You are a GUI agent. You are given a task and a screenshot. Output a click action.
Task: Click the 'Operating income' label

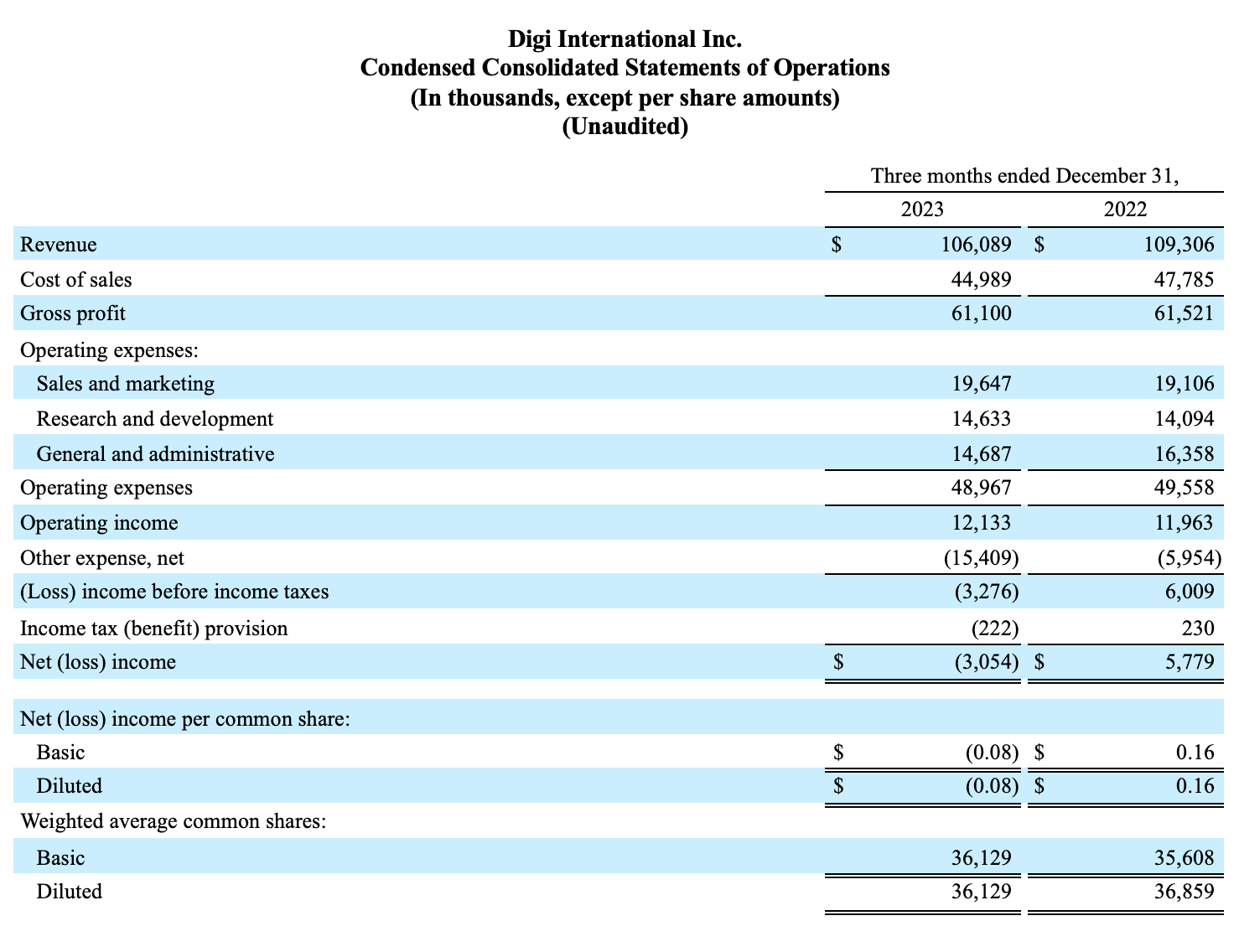[x=99, y=523]
